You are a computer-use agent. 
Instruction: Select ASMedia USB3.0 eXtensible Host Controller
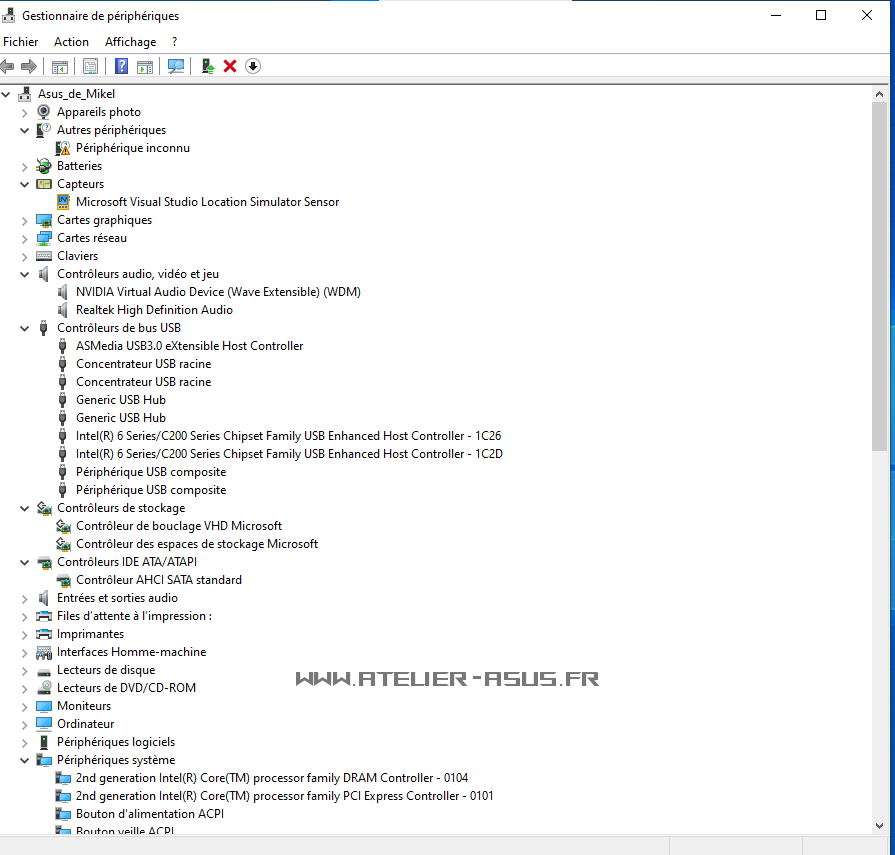(189, 346)
